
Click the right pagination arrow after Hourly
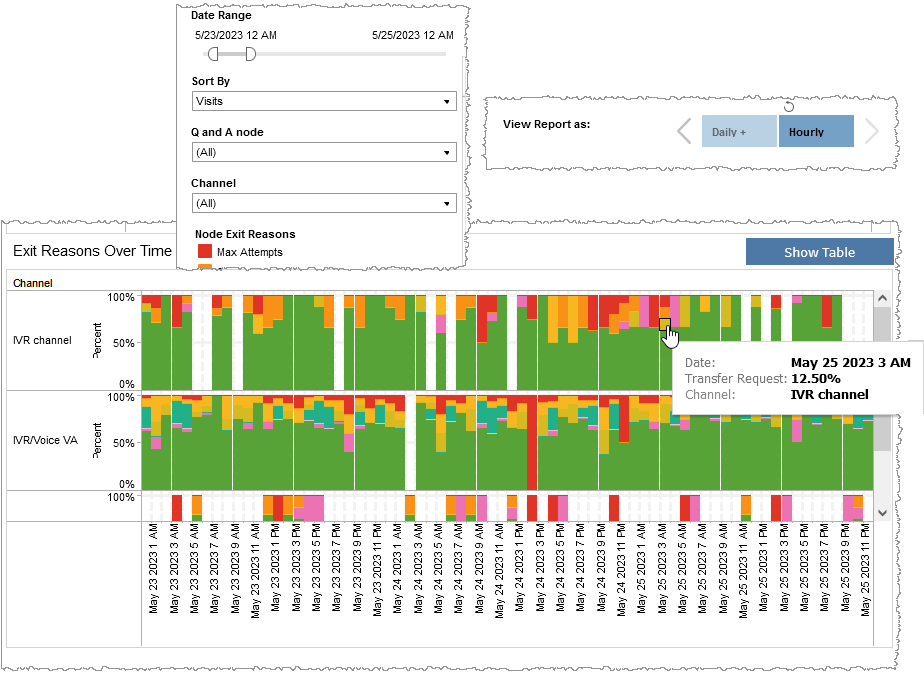point(872,131)
